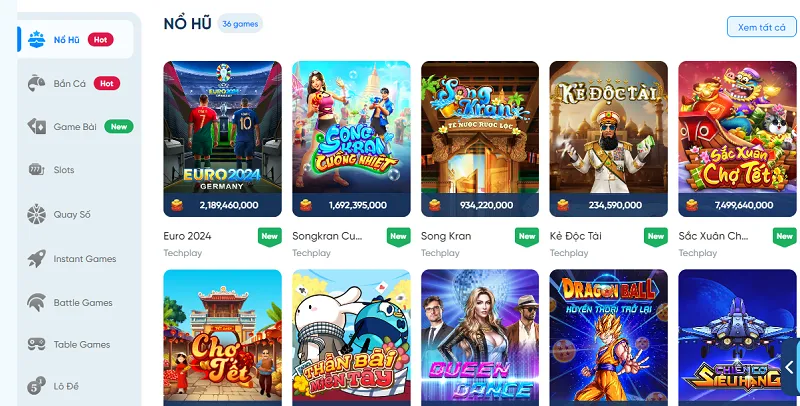Open the Thần Bài Miền Tây thumbnail
Screen dimensions: 800x406
[351, 338]
